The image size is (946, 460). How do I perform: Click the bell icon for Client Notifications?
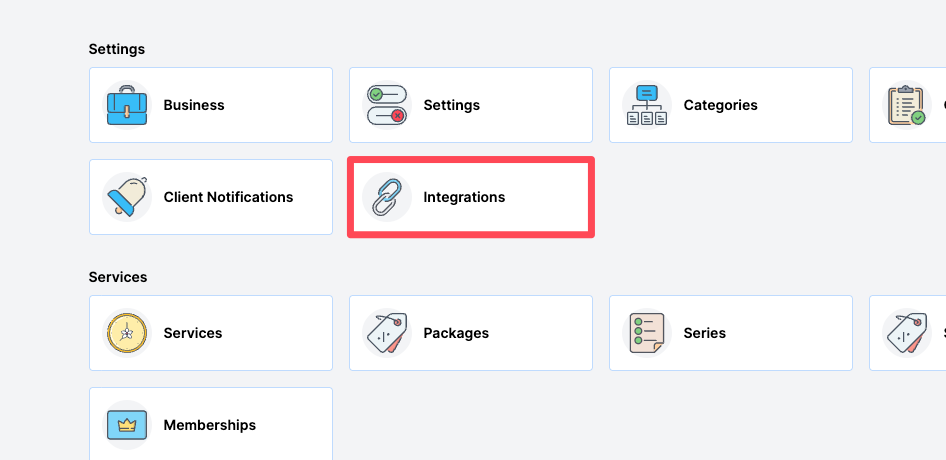point(127,197)
